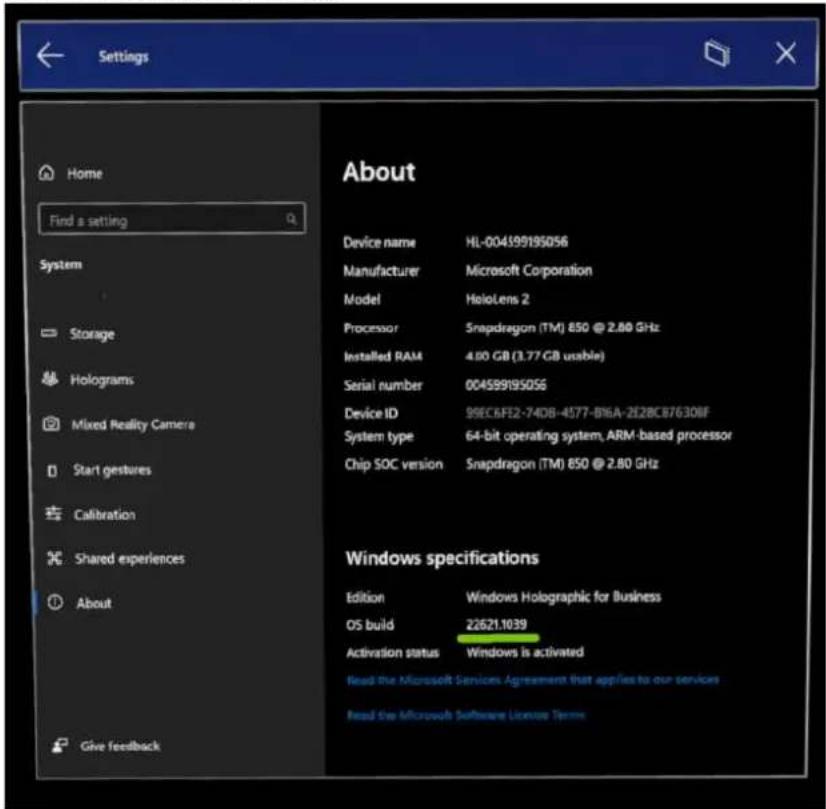Click the HoloLens 2 model value
This screenshot has height=809, width=826.
tap(497, 299)
